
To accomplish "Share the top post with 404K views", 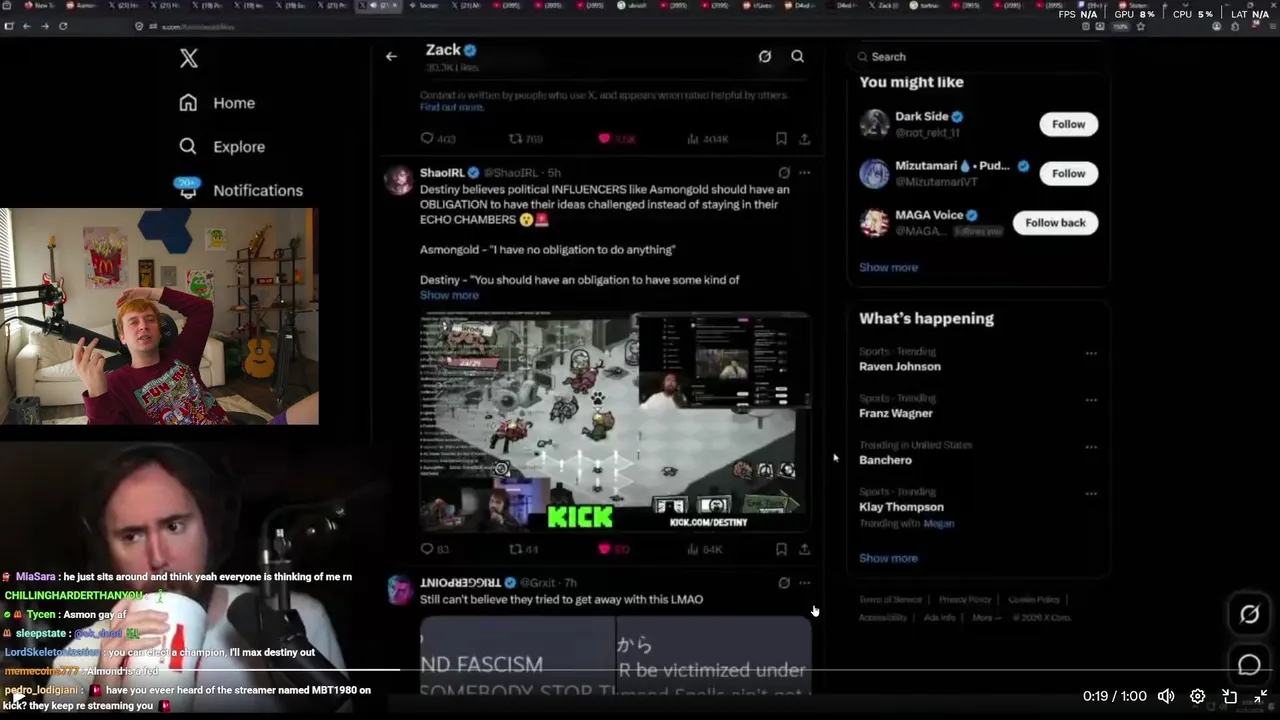I will (804, 139).
